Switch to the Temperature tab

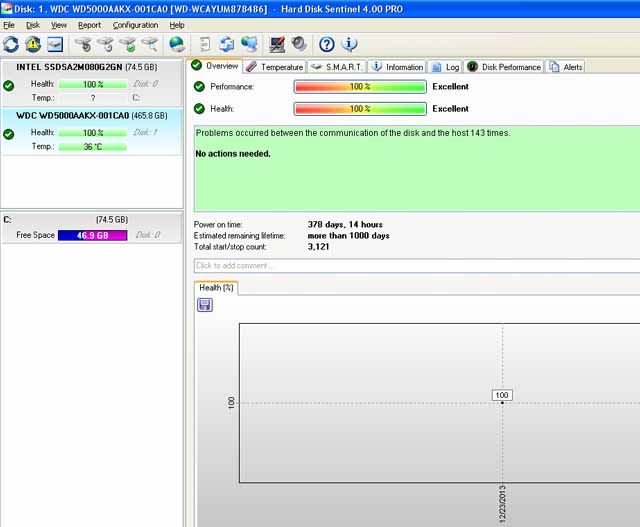tap(275, 67)
